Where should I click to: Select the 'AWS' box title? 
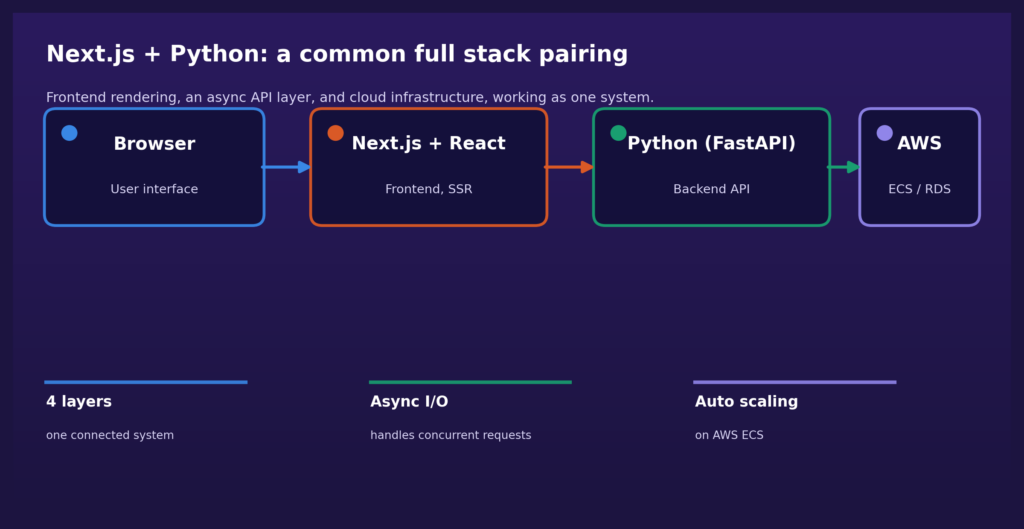pyautogui.click(x=920, y=144)
